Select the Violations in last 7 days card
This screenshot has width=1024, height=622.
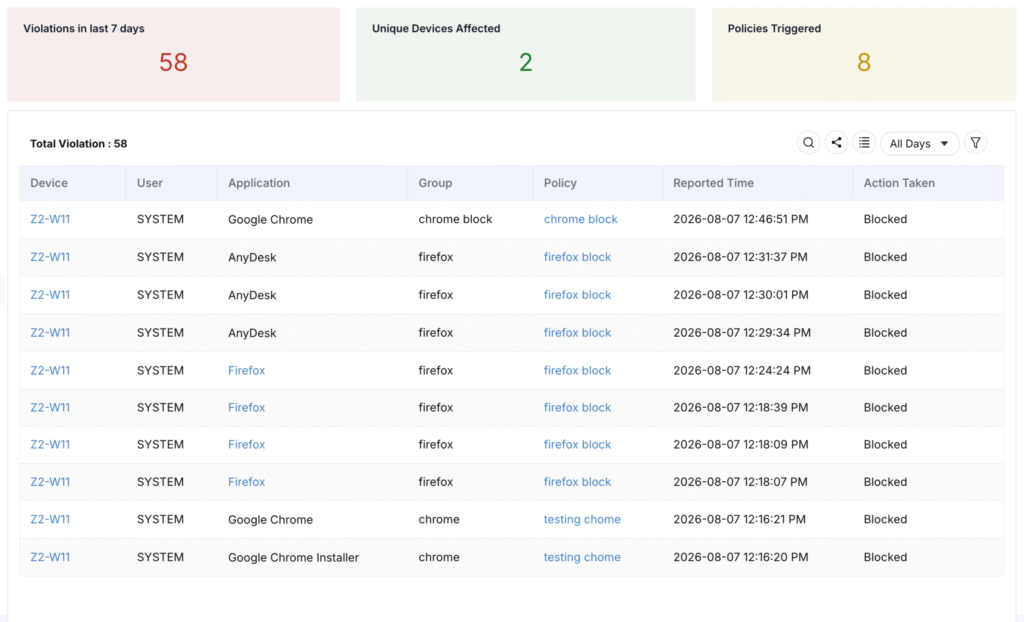pos(174,55)
